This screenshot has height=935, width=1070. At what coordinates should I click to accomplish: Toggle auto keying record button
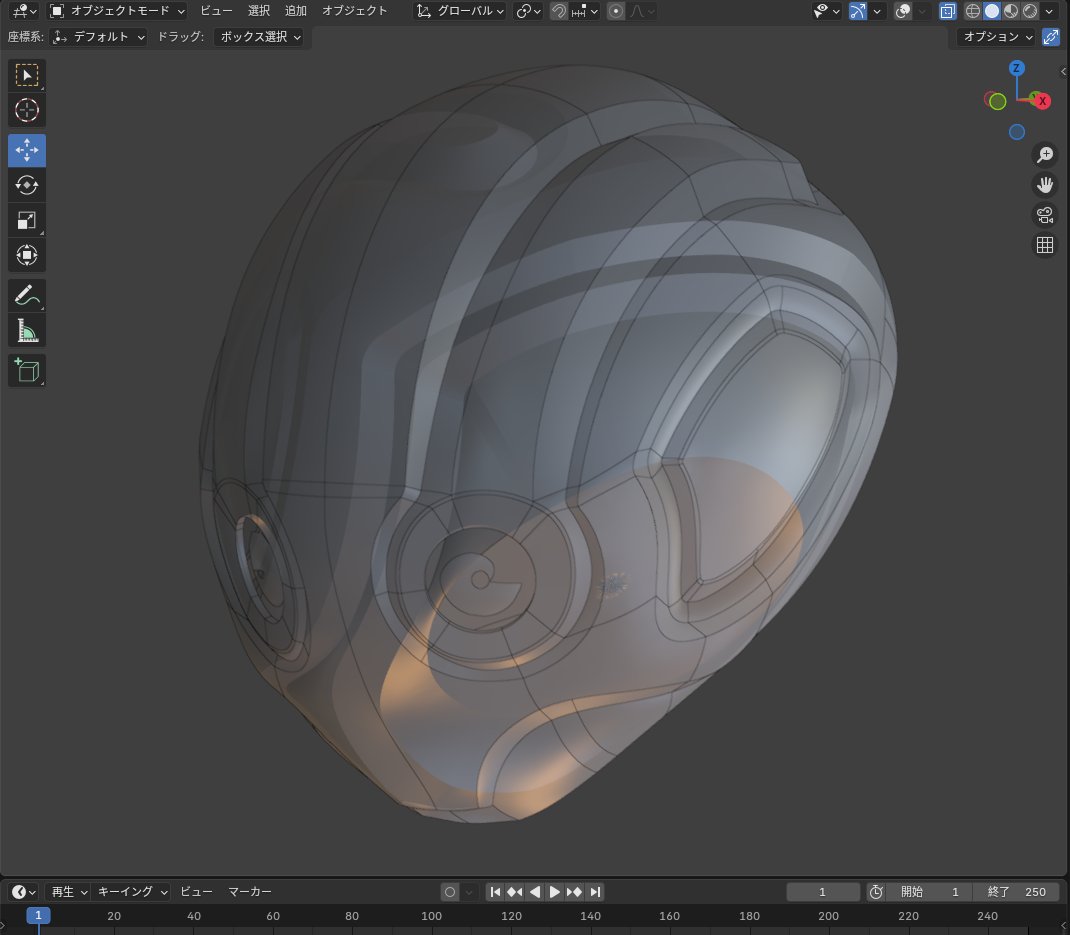click(x=450, y=891)
